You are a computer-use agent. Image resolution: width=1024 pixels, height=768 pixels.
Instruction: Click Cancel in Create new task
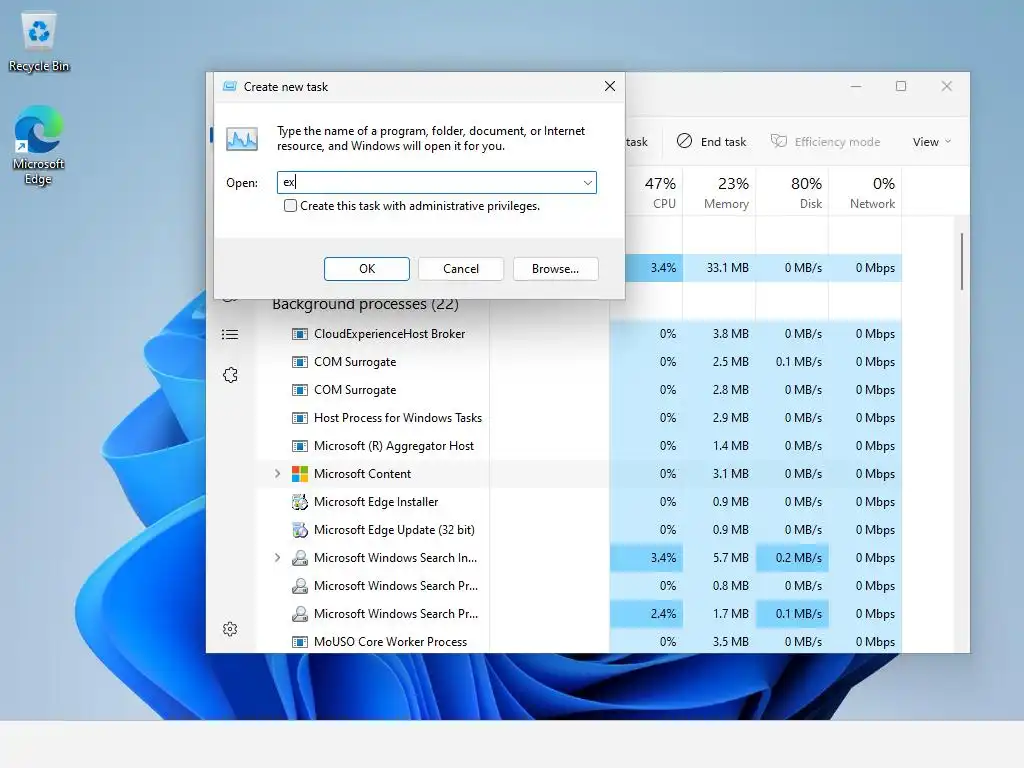coord(460,268)
